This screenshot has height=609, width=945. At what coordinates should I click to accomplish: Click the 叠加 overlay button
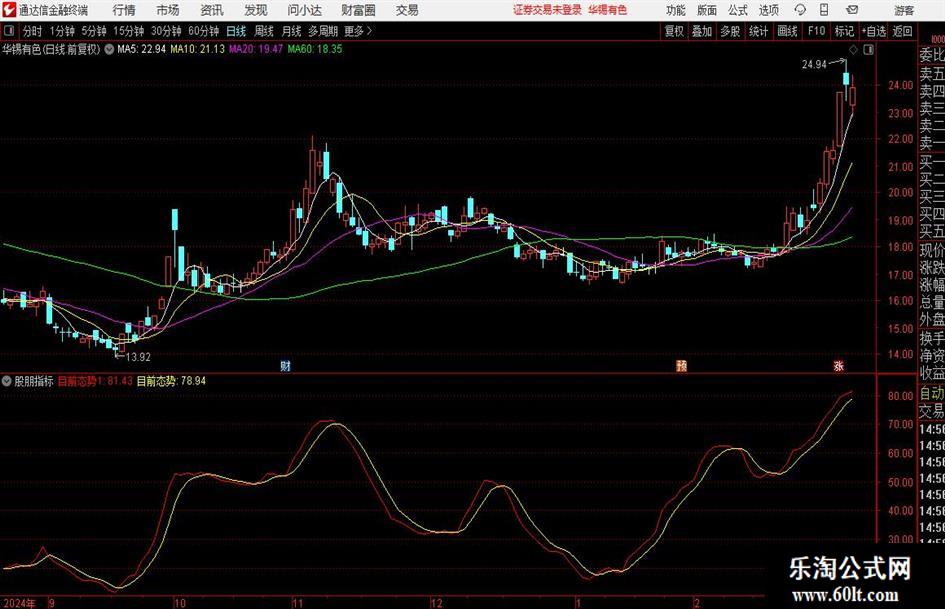[x=702, y=31]
